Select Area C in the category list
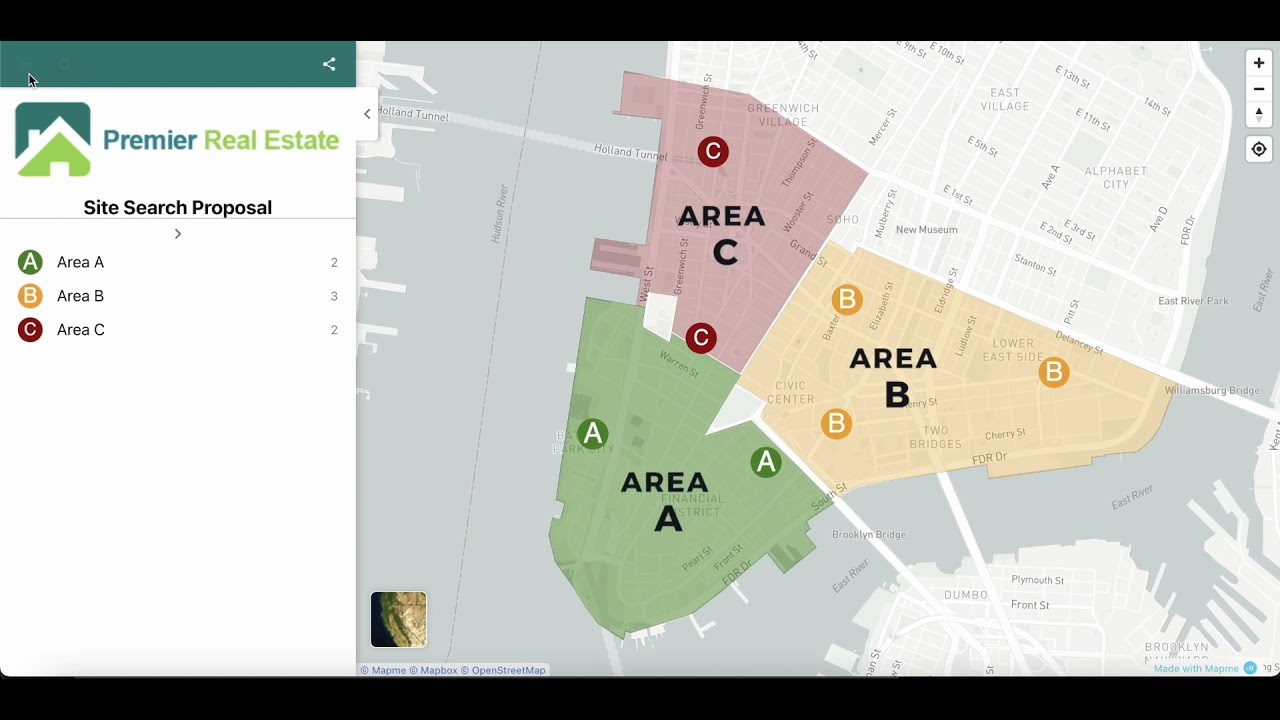The height and width of the screenshot is (720, 1280). point(178,330)
